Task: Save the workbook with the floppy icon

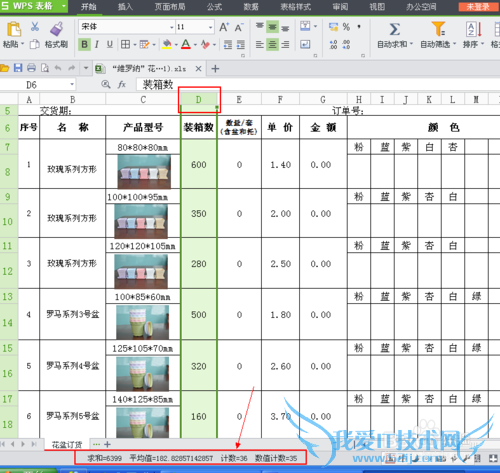Action: click(18, 68)
